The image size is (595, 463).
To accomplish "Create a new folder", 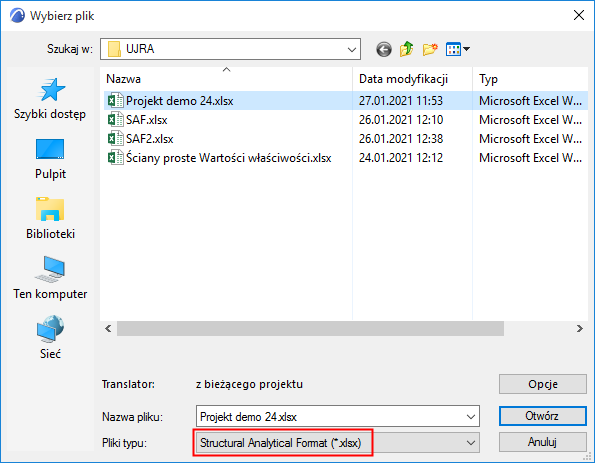I will coord(430,49).
